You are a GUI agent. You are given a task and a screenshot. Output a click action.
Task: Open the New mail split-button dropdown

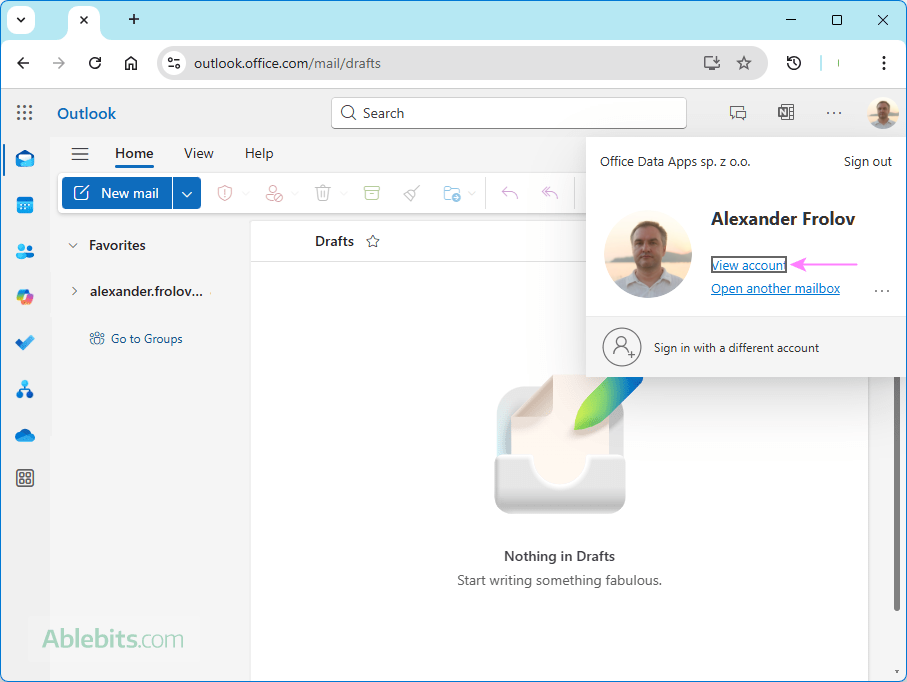pos(187,193)
